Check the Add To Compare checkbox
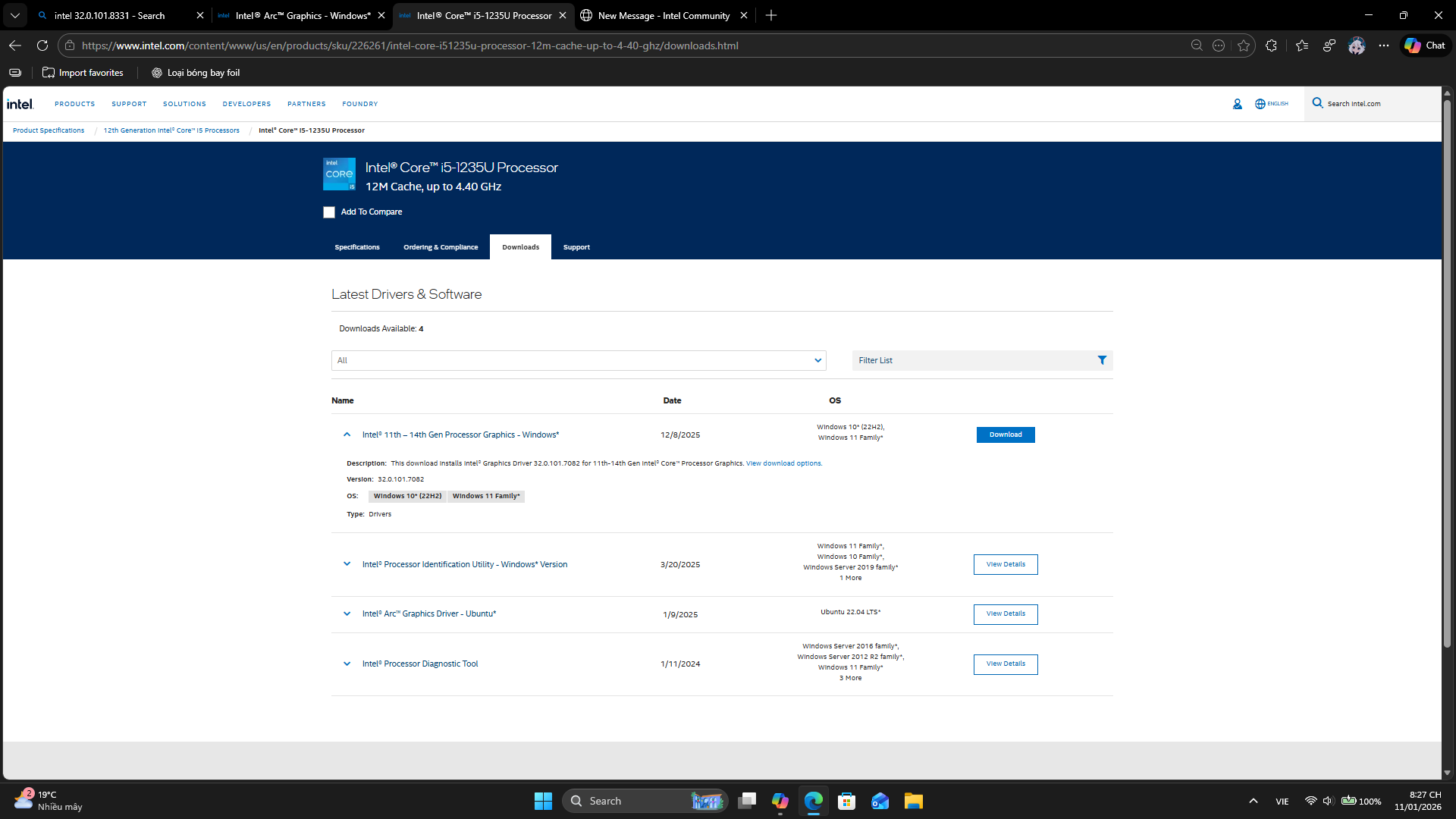The height and width of the screenshot is (819, 1456). click(329, 212)
